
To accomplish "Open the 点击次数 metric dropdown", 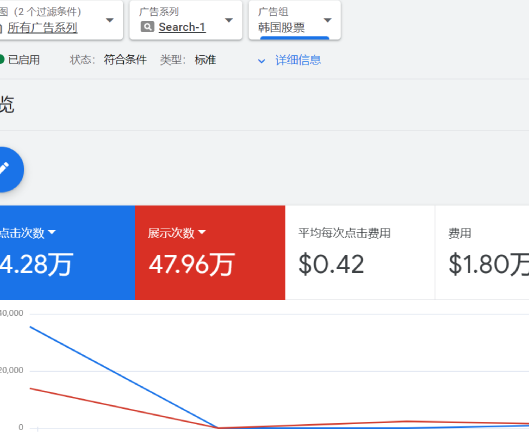I will coord(52,232).
